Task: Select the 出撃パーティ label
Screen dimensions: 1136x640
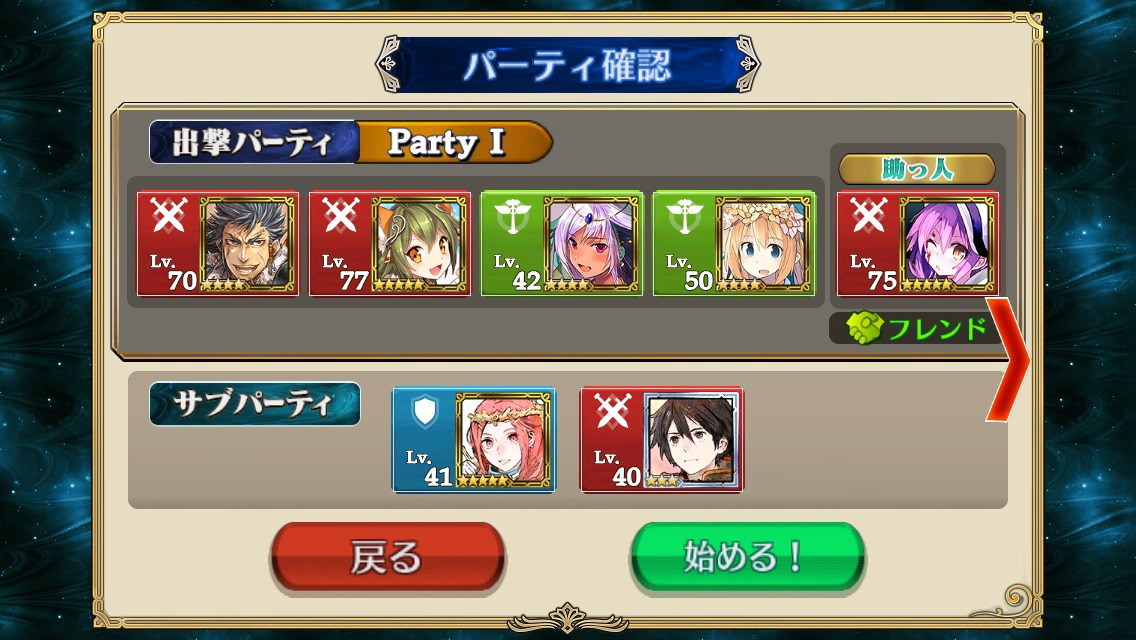Action: pyautogui.click(x=253, y=142)
